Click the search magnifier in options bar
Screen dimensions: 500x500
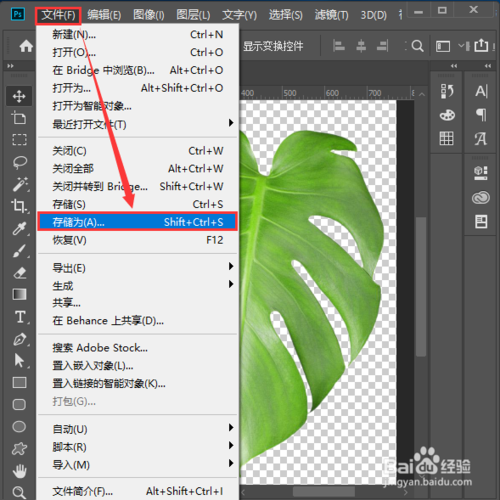coord(417,46)
